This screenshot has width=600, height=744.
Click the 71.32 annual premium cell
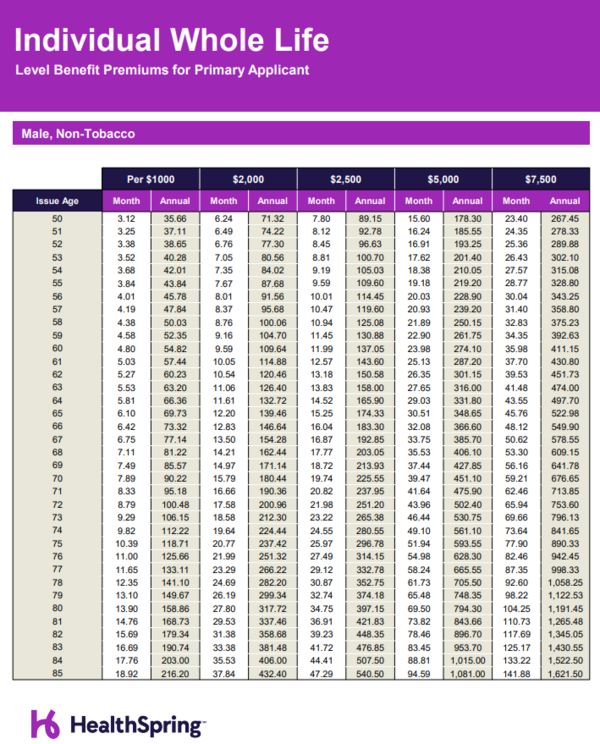[273, 219]
